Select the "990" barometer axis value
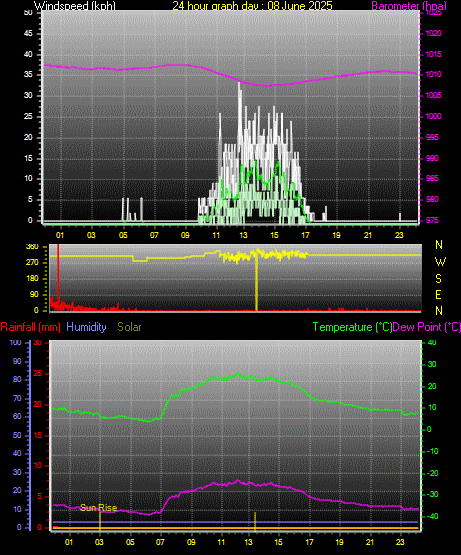 point(432,158)
